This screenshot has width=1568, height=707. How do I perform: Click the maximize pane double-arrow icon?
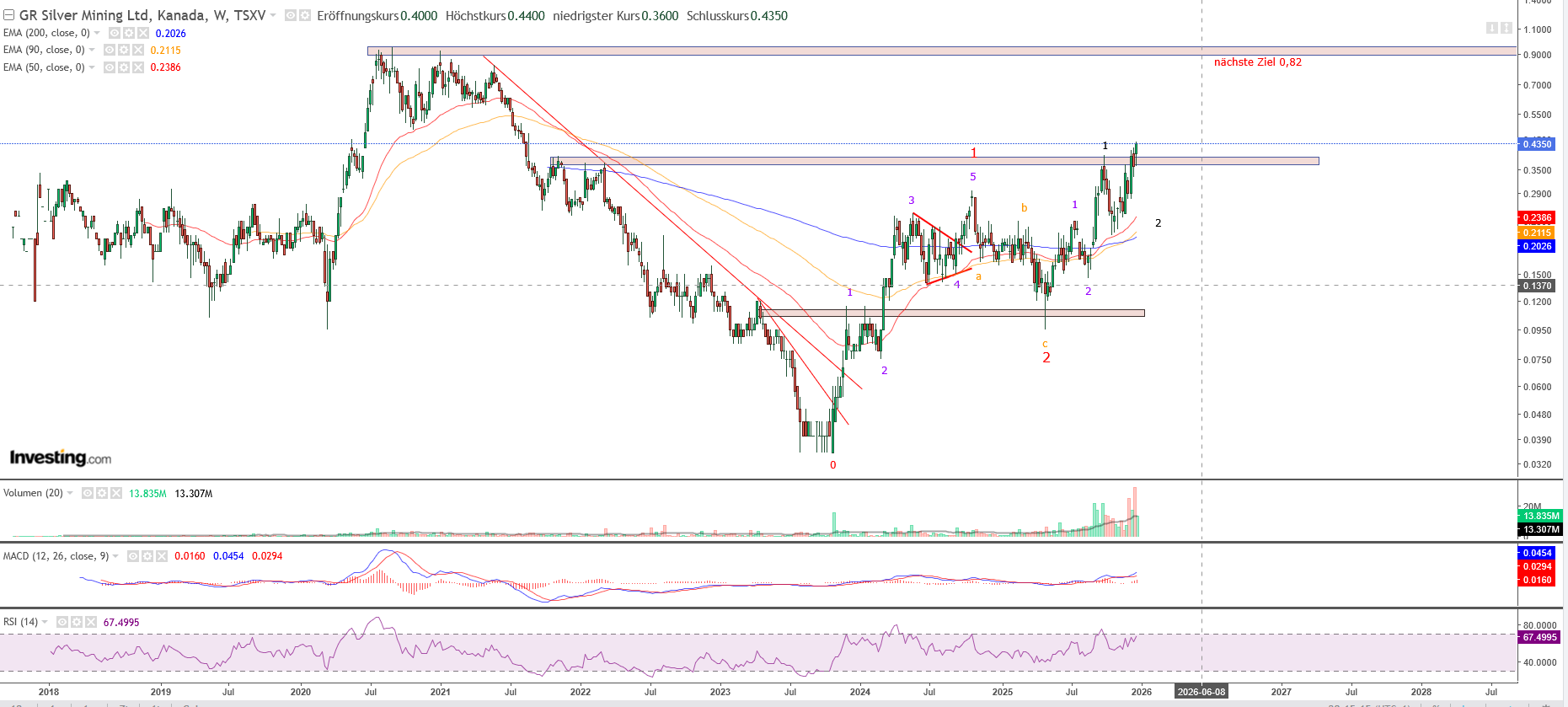pyautogui.click(x=1506, y=28)
